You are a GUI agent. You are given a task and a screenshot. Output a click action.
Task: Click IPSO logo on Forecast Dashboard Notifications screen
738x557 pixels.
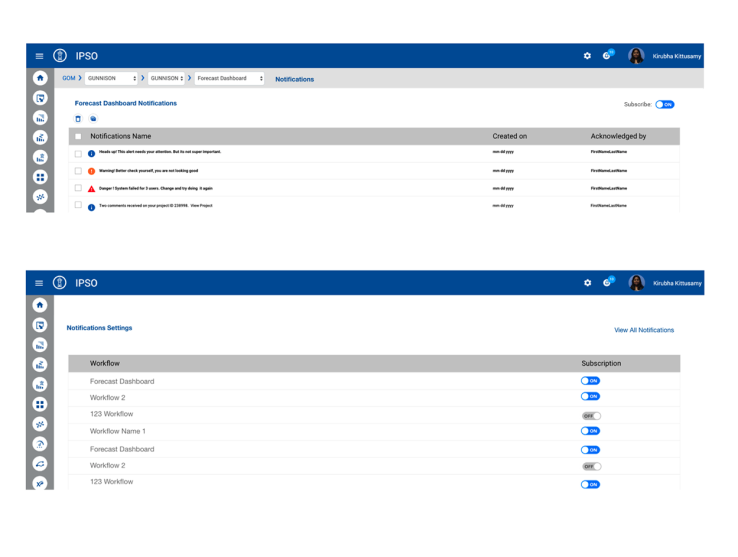pyautogui.click(x=60, y=56)
